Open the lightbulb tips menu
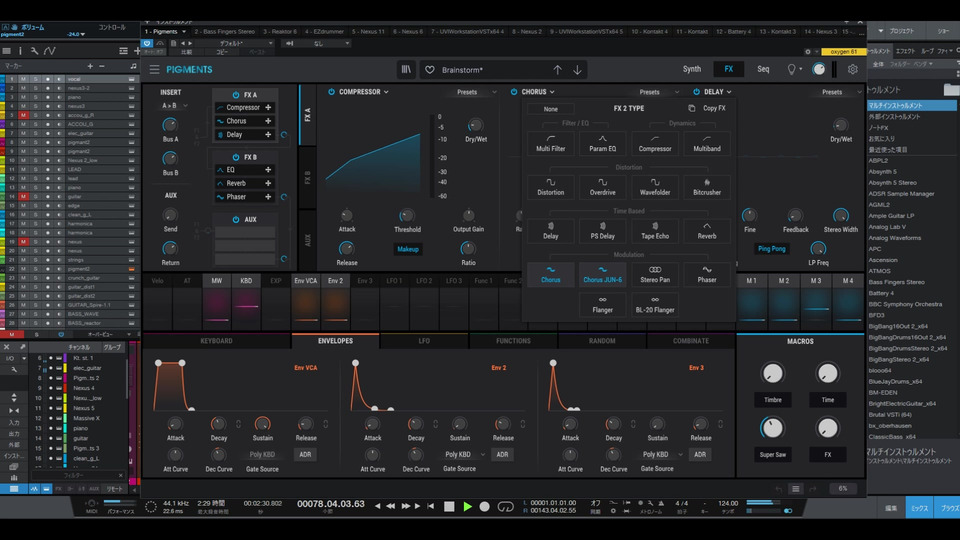This screenshot has width=960, height=540. pyautogui.click(x=793, y=69)
